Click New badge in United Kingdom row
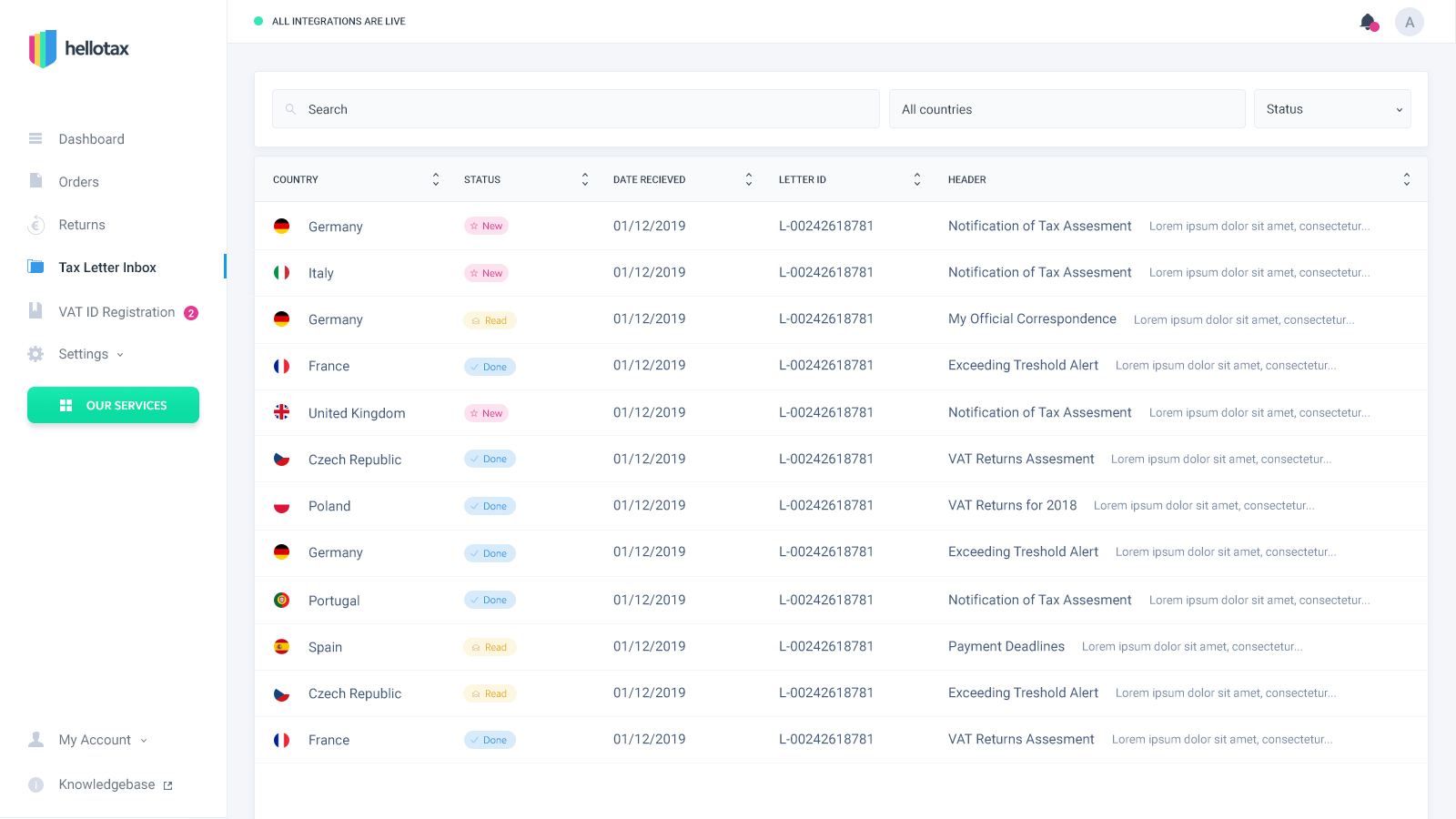This screenshot has width=1456, height=819. (x=487, y=413)
